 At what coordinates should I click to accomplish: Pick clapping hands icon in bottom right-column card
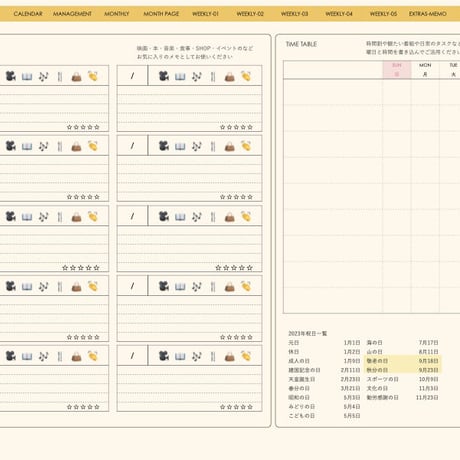click(x=246, y=356)
